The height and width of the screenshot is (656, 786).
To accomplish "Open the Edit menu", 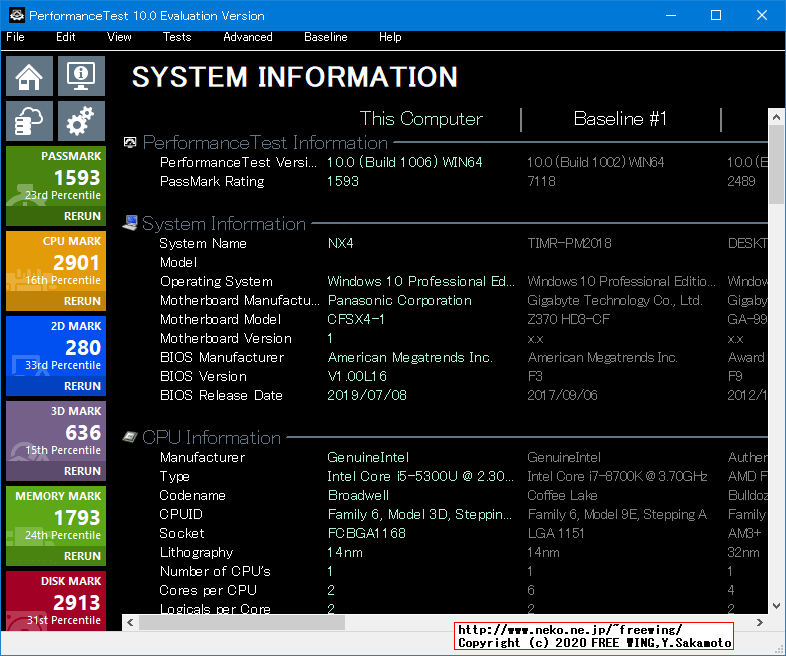I will click(x=66, y=37).
